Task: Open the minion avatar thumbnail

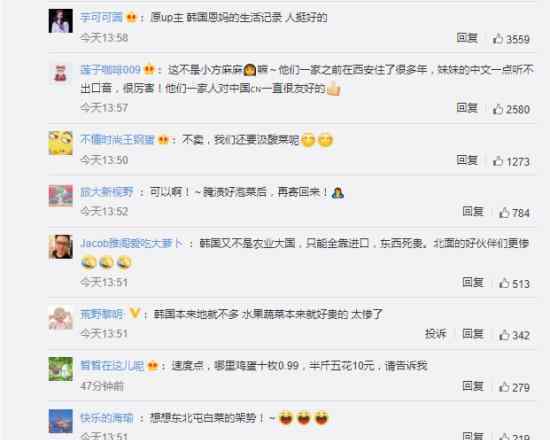Action: [61, 143]
